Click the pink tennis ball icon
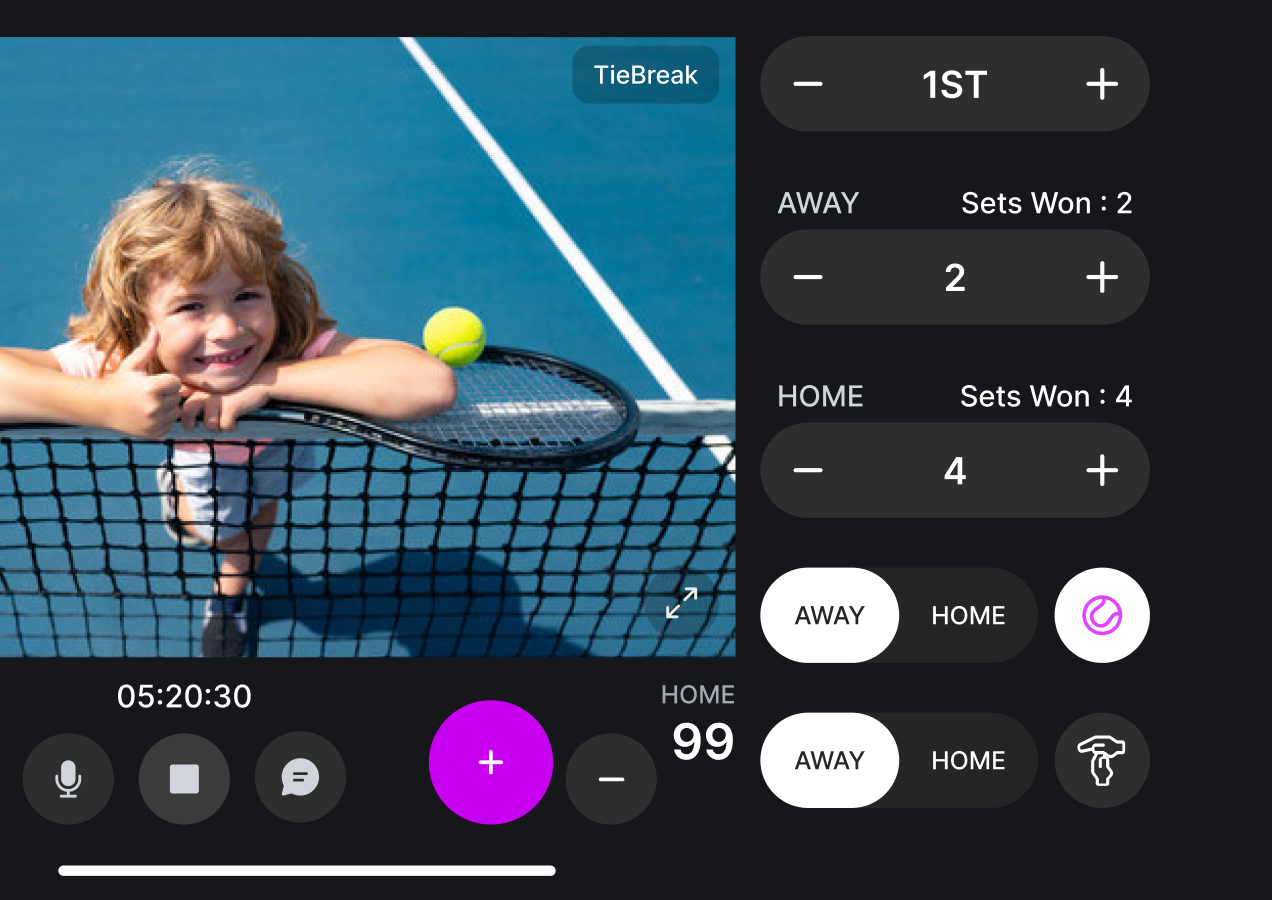Viewport: 1272px width, 900px height. (x=1102, y=615)
